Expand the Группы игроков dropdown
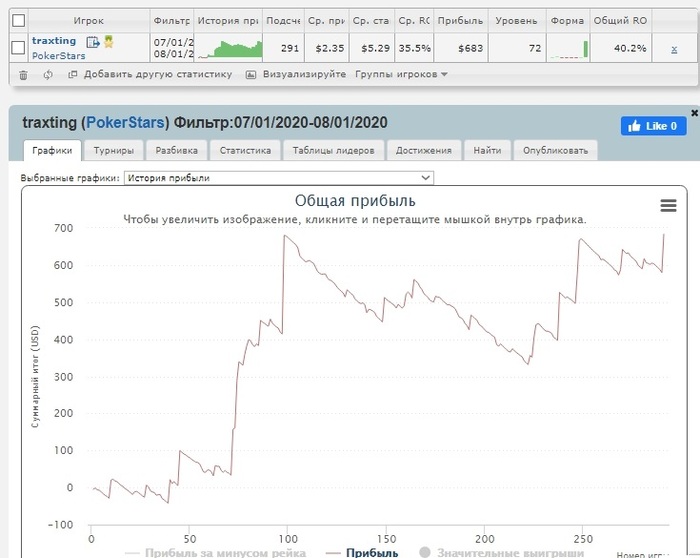 401,74
